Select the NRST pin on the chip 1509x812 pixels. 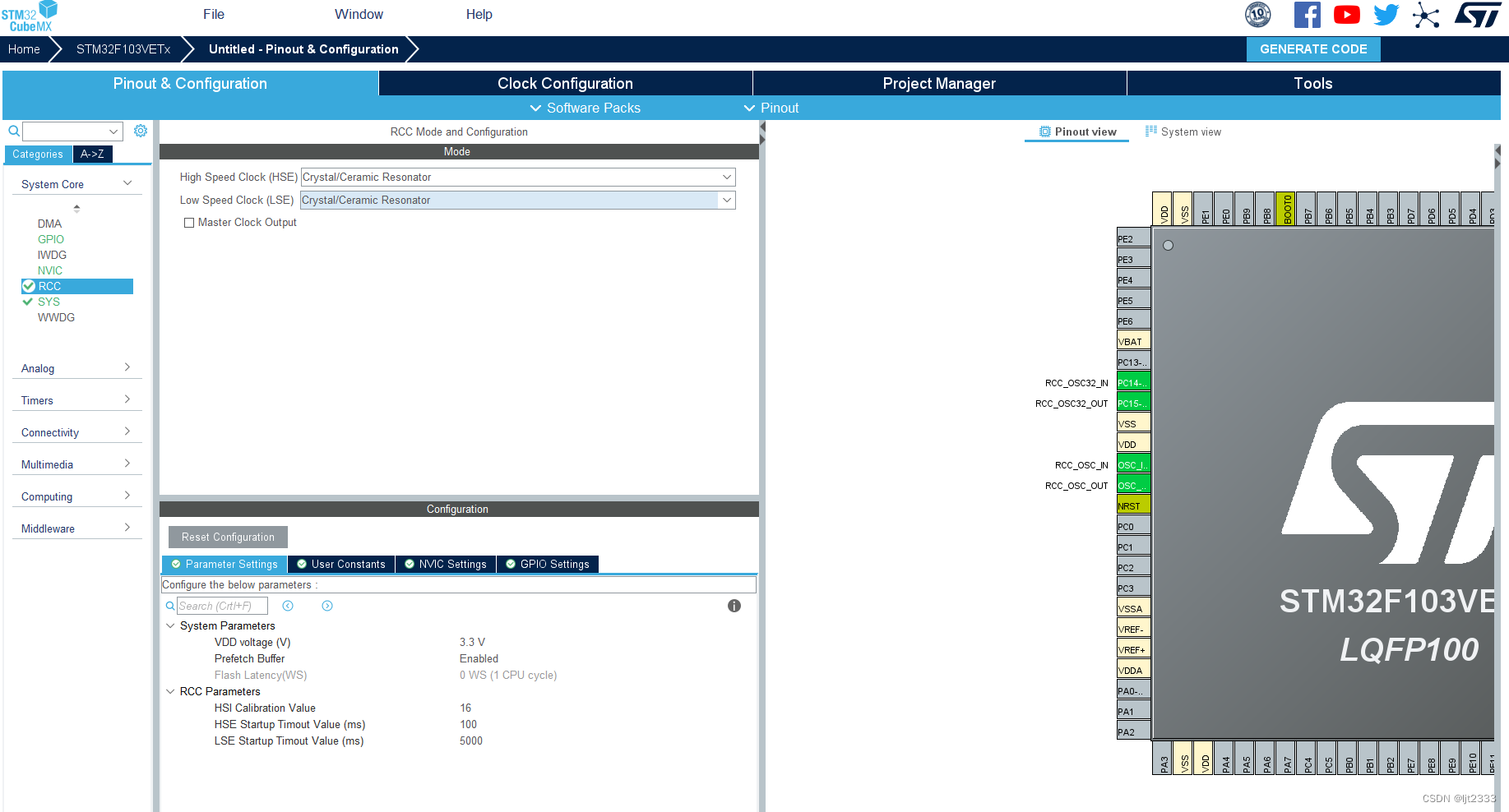point(1133,505)
